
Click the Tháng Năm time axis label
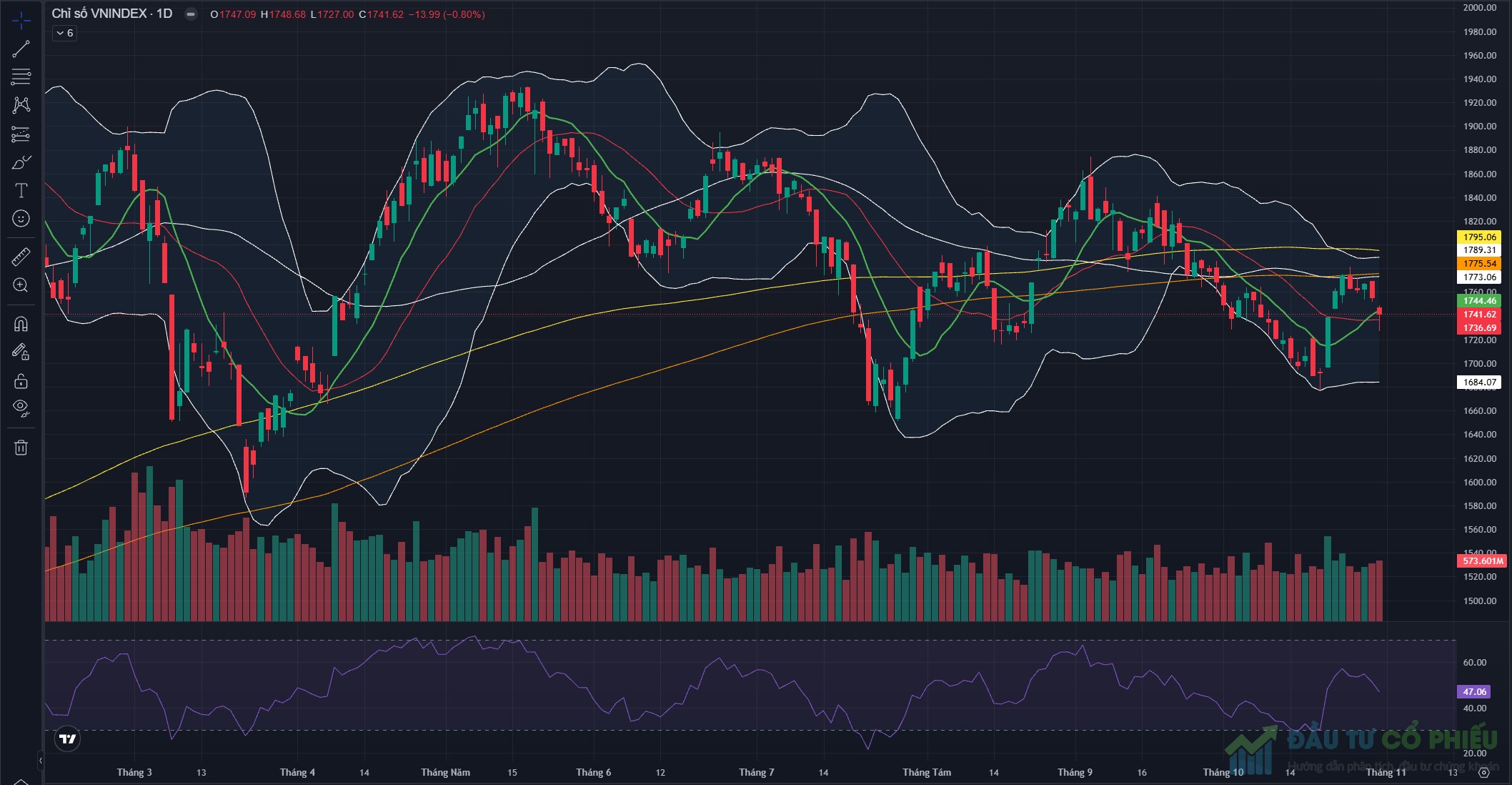click(445, 772)
